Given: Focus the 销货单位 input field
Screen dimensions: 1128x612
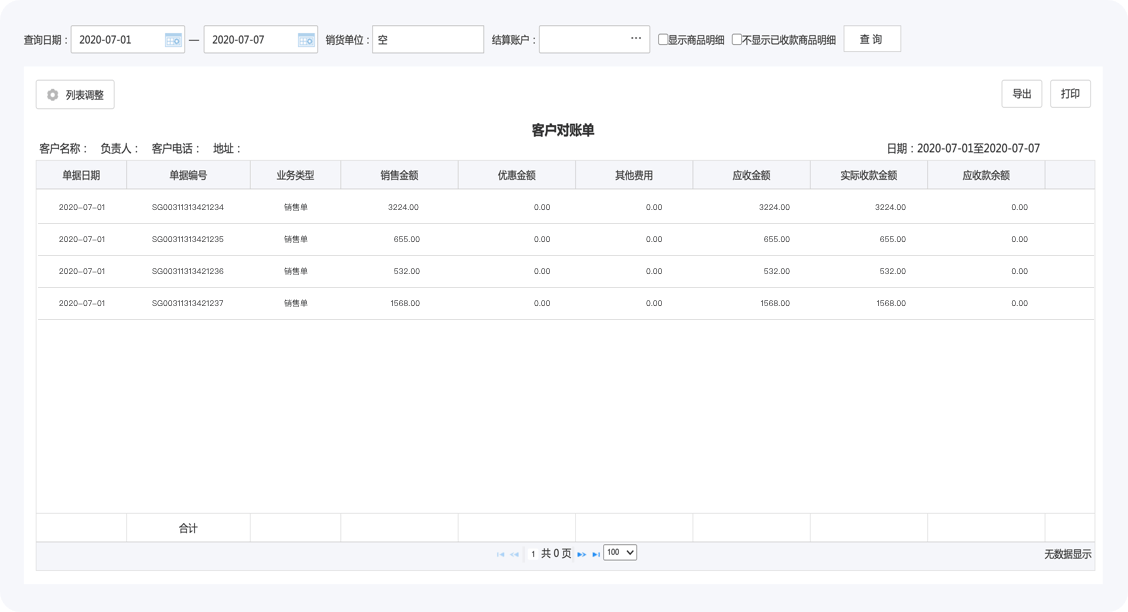Looking at the screenshot, I should click(428, 40).
